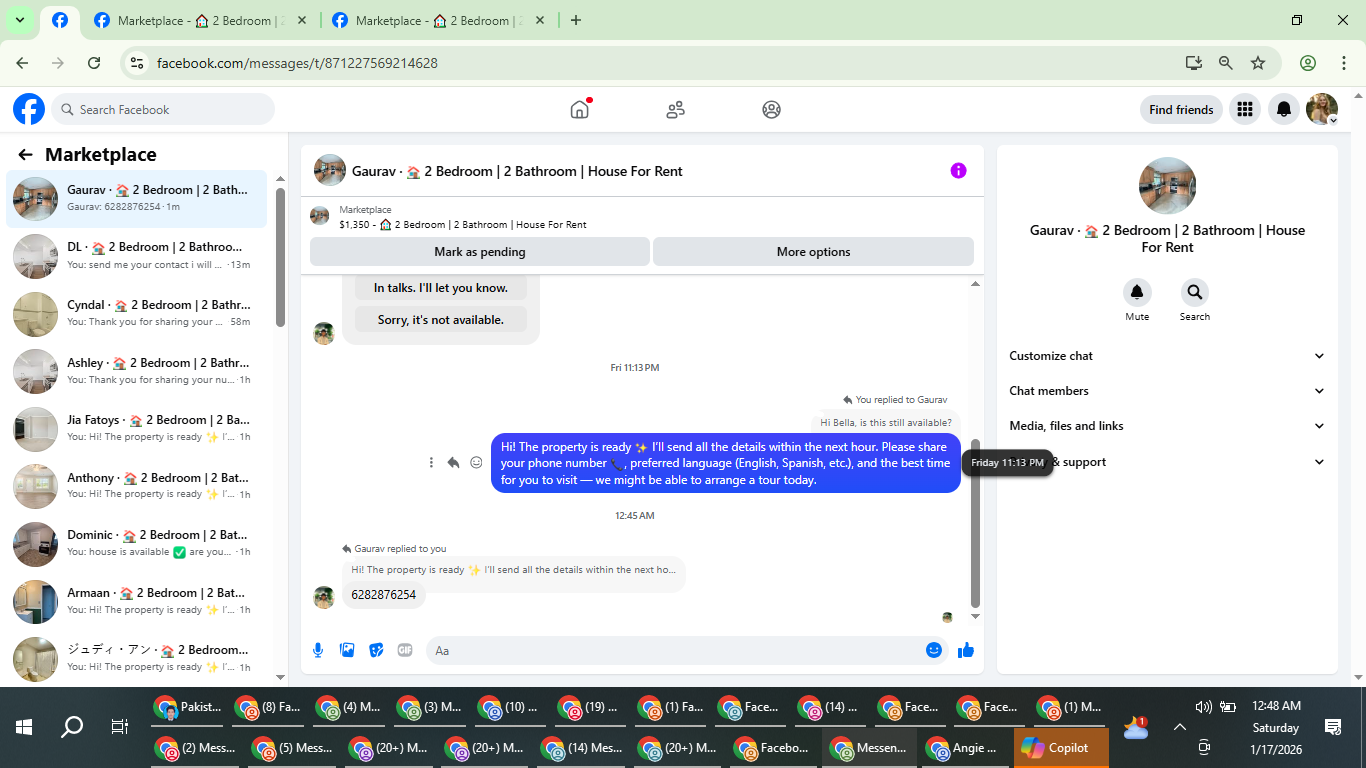Open Chrome's three-dot menu
Viewport: 1366px width, 768px height.
(1344, 63)
